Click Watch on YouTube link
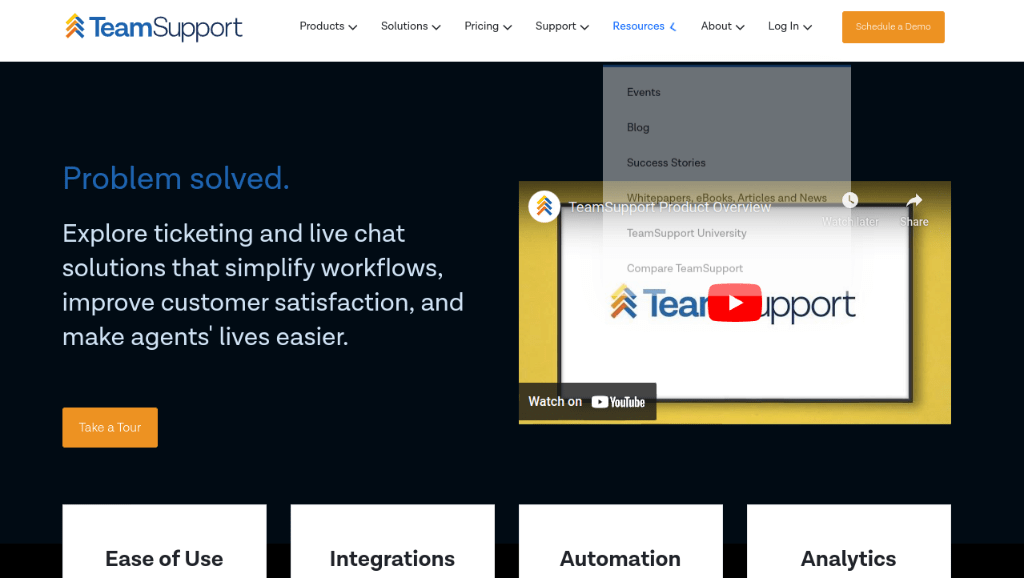 point(587,402)
